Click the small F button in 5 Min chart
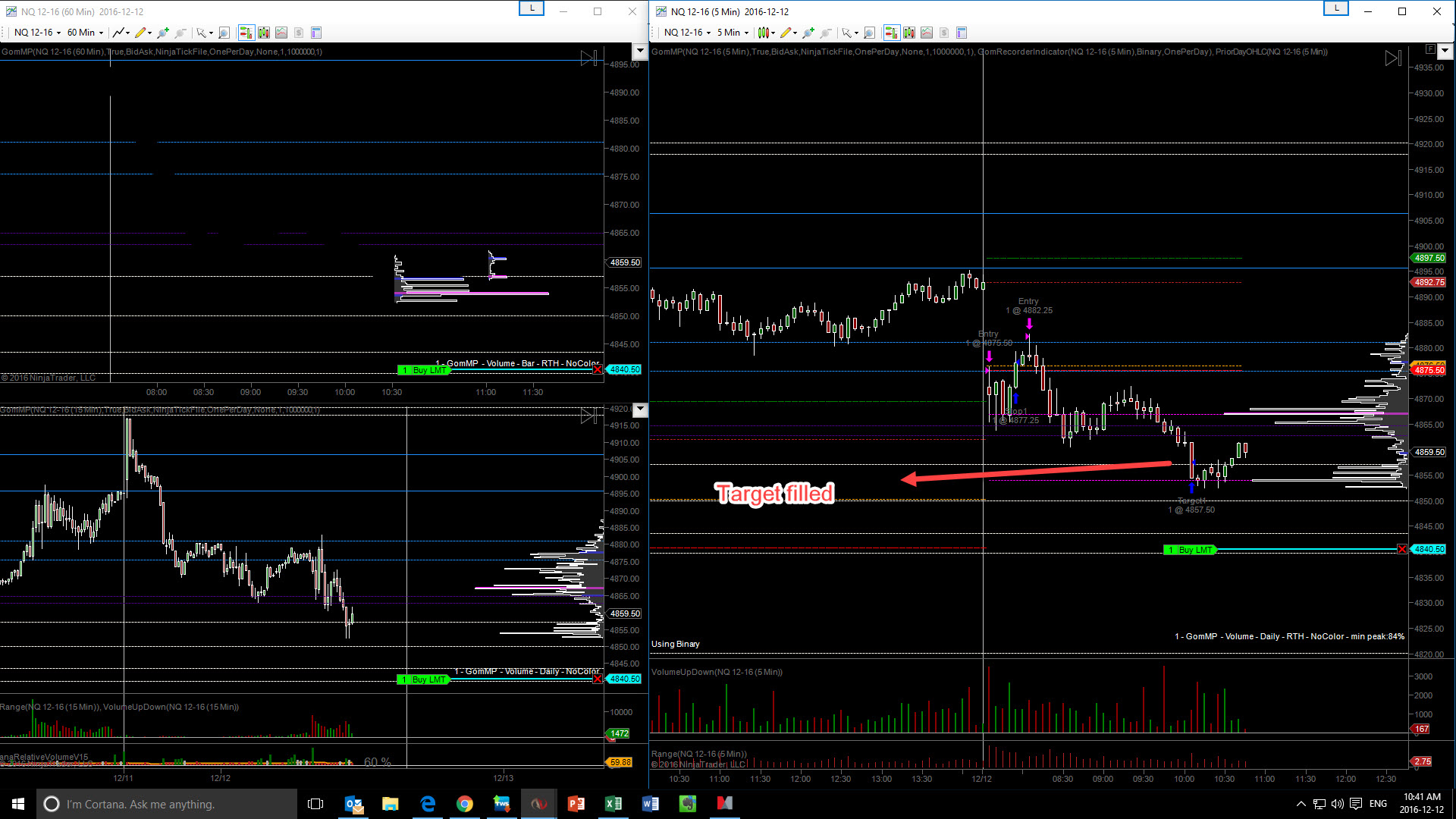1456x819 pixels. tap(1430, 49)
